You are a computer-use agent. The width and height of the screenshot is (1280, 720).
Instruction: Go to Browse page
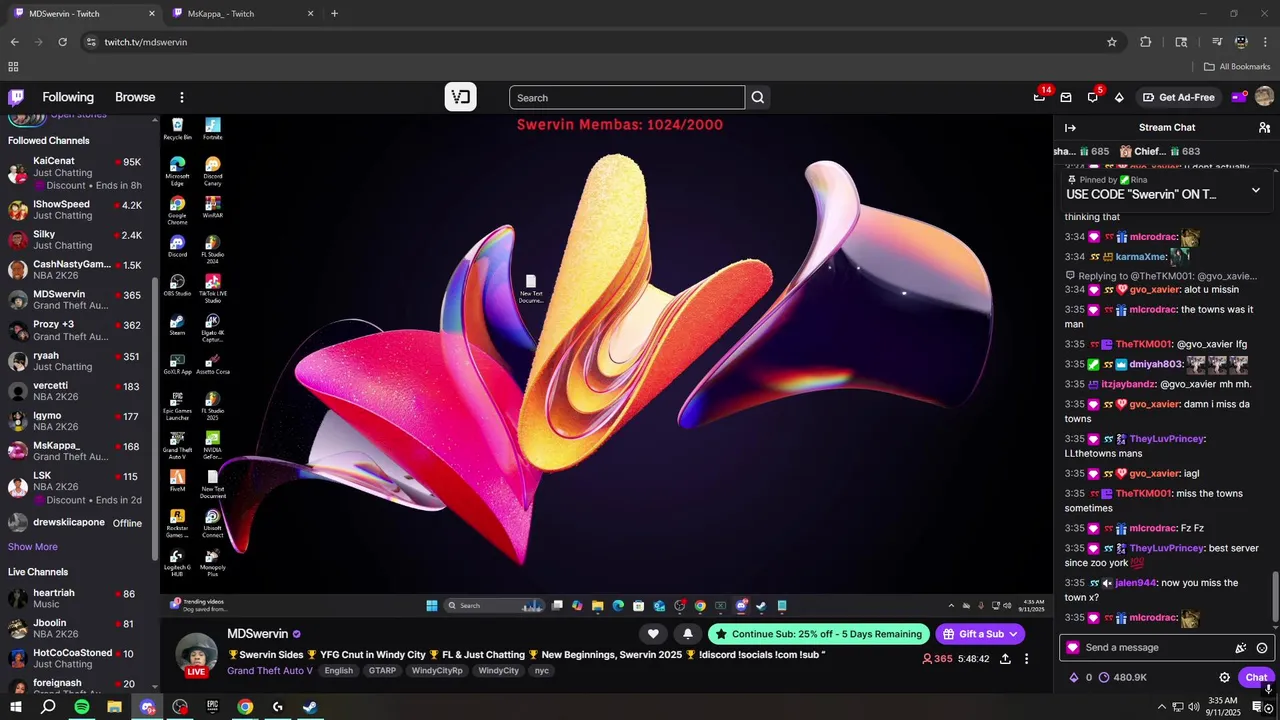pos(135,97)
